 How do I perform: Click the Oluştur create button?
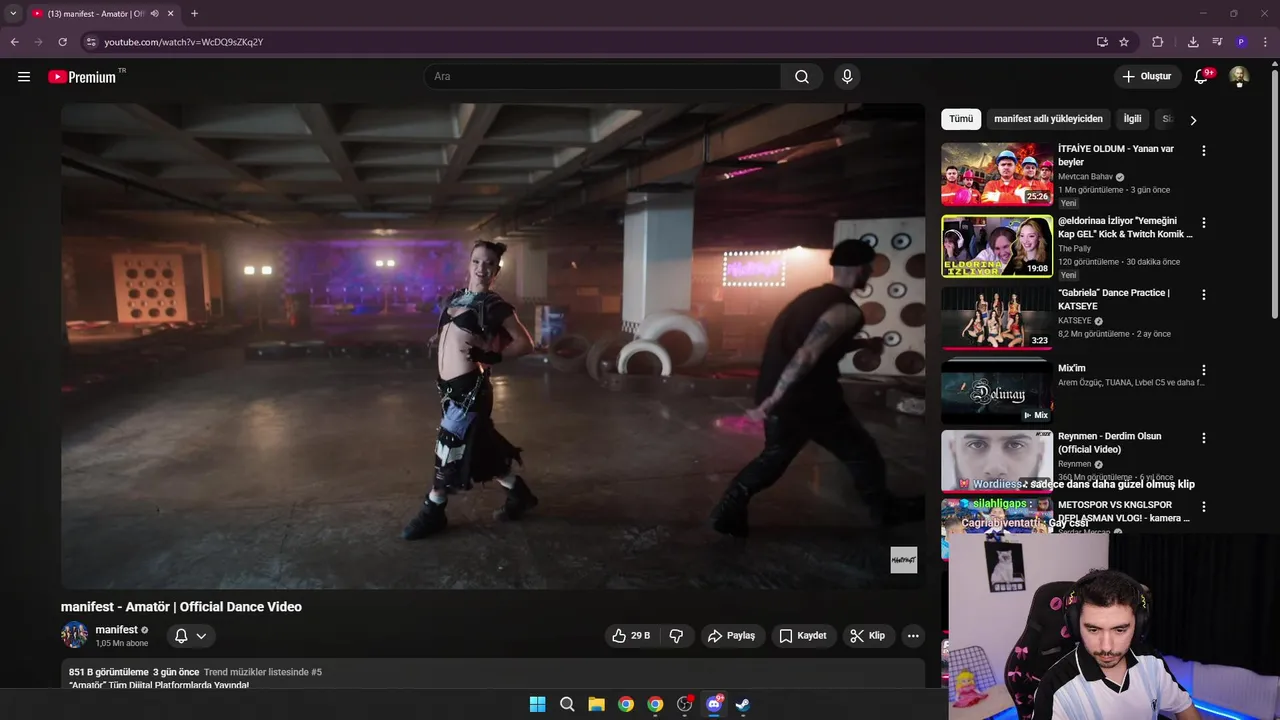pos(1146,77)
